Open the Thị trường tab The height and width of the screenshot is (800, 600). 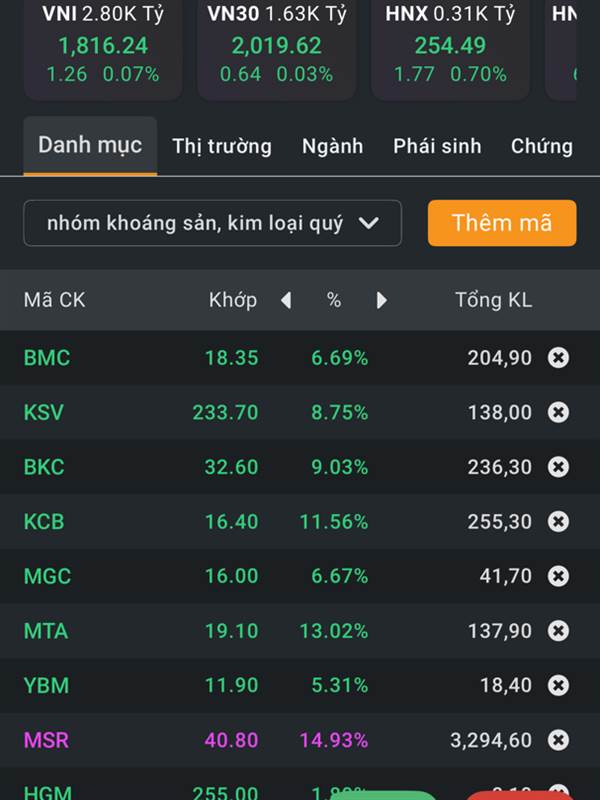(x=221, y=146)
